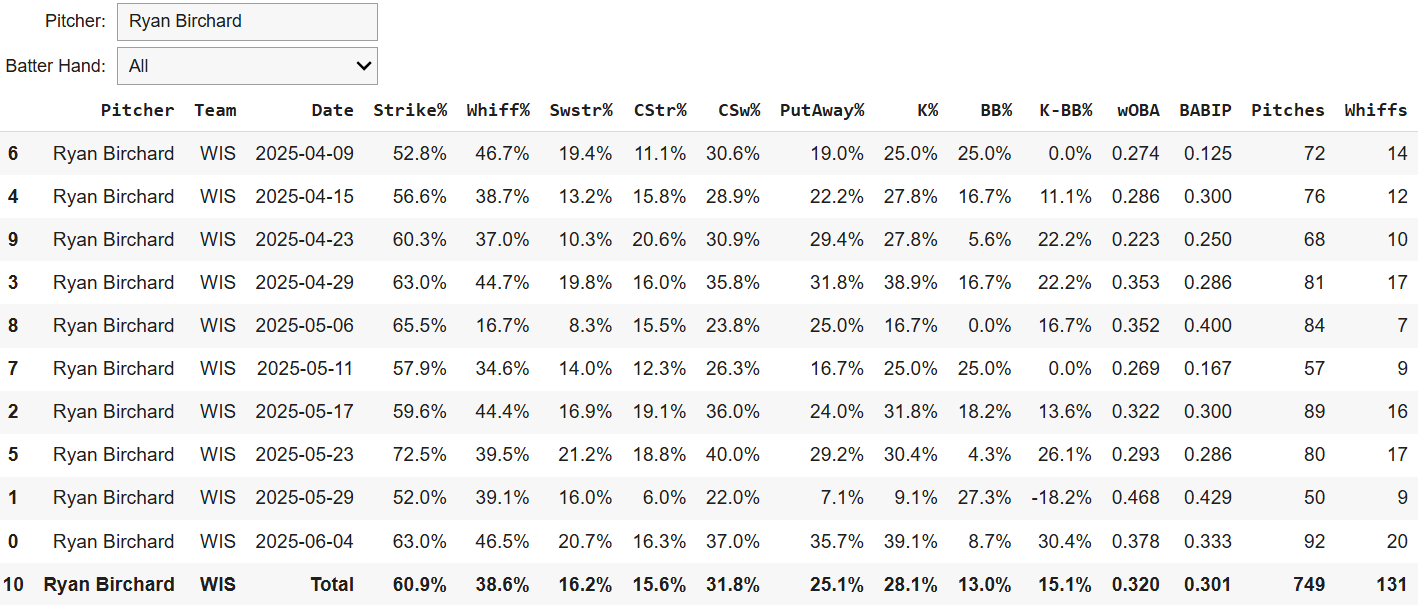Click the Whiff% column header

(498, 110)
